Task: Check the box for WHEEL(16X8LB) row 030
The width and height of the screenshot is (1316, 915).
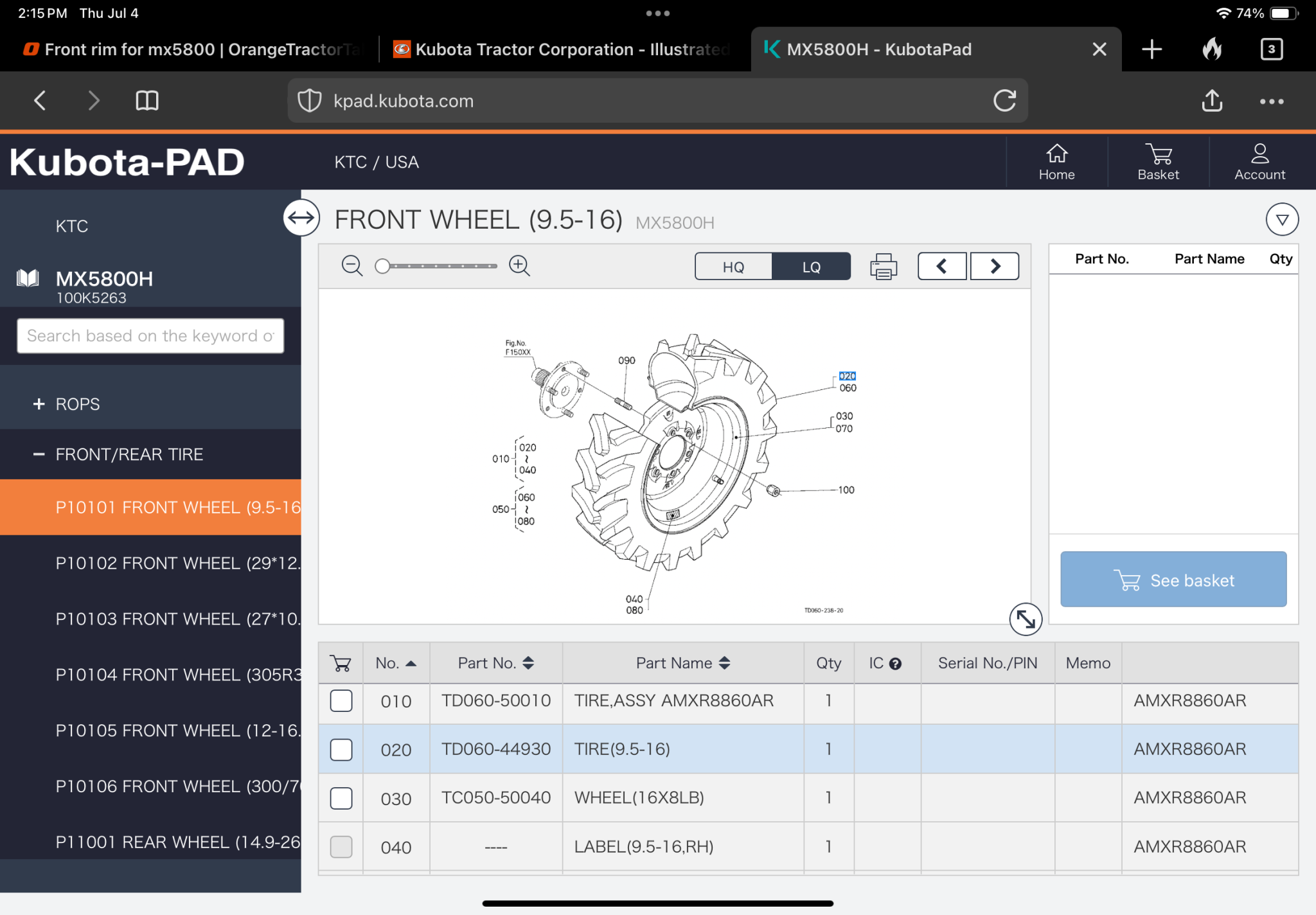Action: click(x=341, y=798)
